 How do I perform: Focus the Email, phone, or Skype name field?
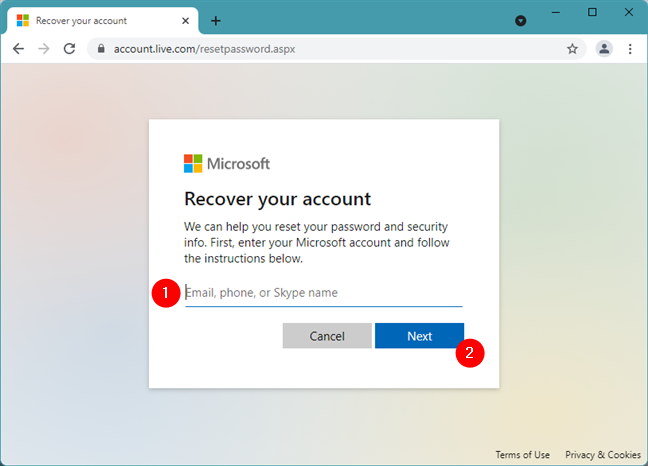pyautogui.click(x=324, y=293)
